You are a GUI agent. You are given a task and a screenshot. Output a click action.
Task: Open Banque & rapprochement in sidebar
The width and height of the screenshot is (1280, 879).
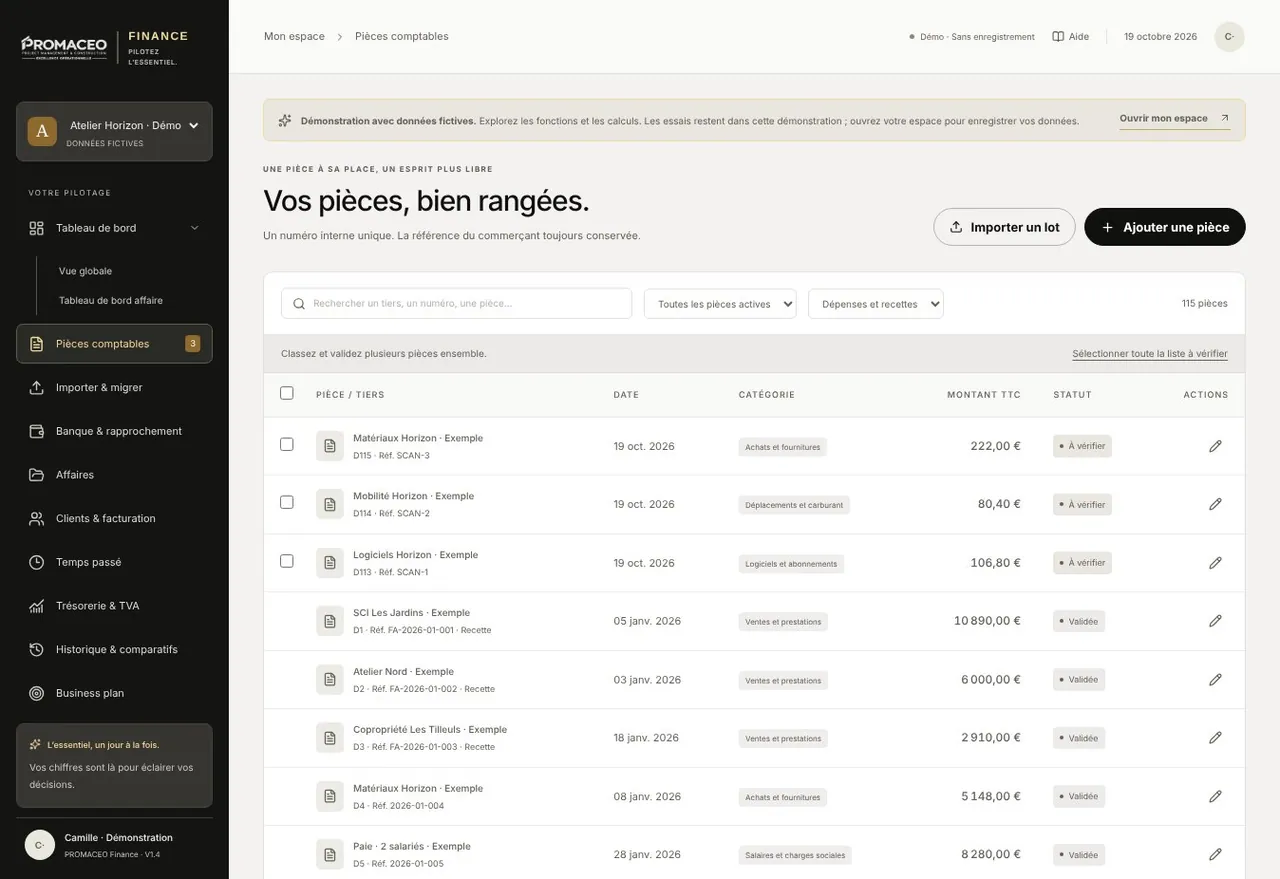pos(114,431)
